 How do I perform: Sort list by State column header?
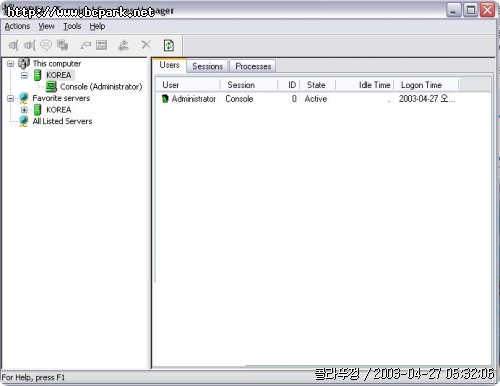point(318,85)
